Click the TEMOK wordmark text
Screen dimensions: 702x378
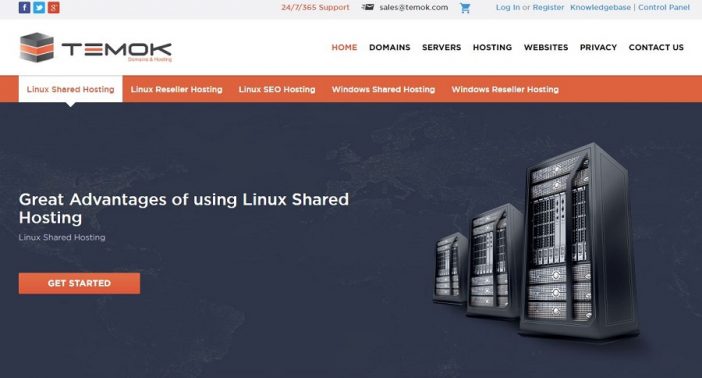(x=116, y=49)
